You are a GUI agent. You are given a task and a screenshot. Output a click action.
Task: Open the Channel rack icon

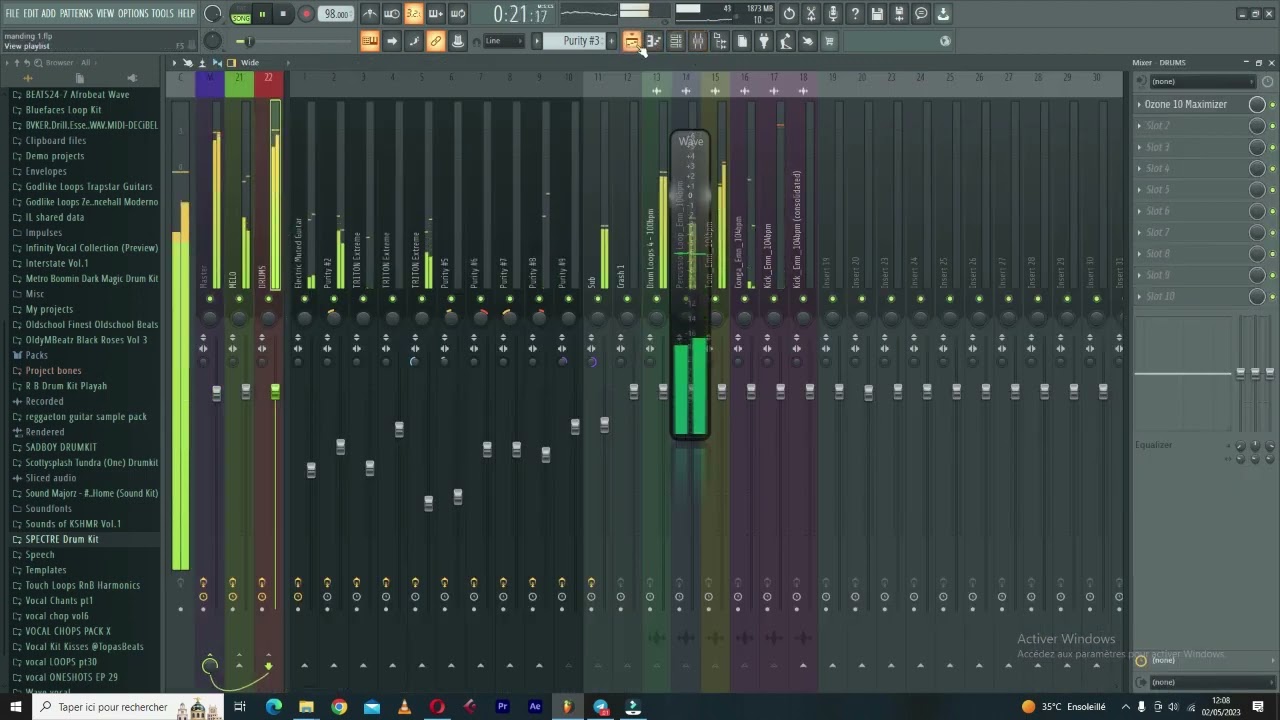(676, 41)
